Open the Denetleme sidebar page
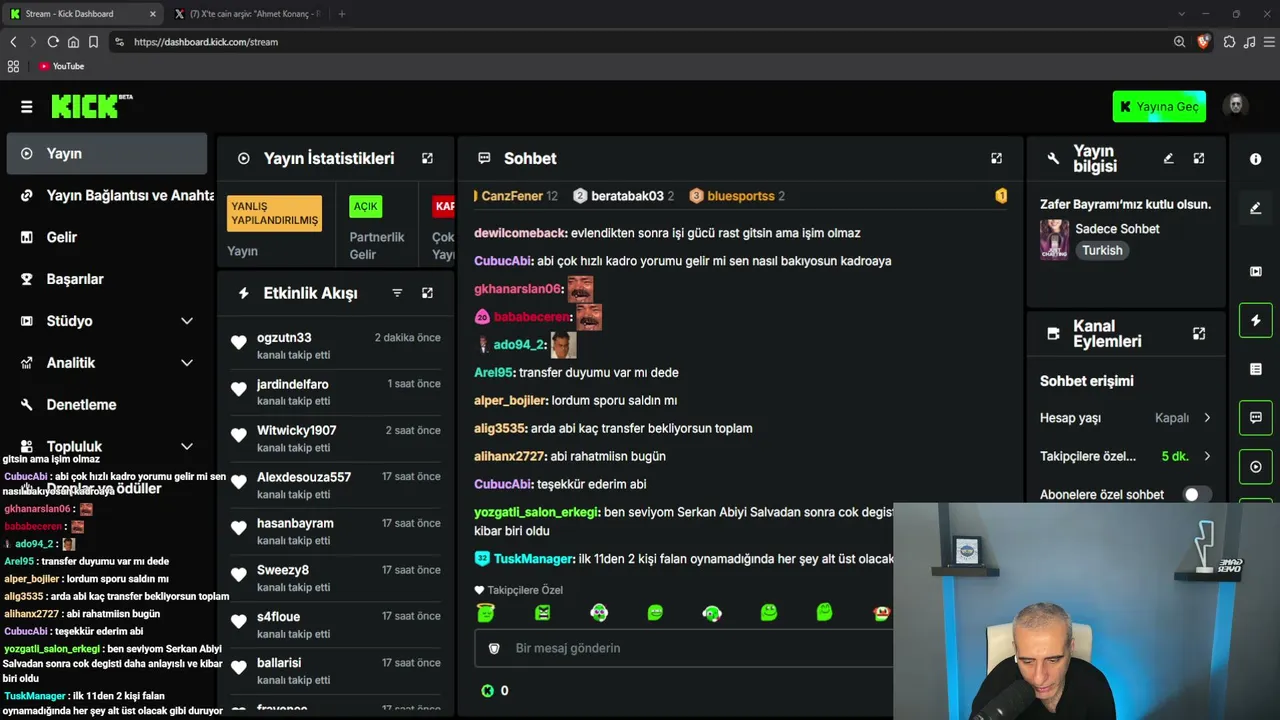 tap(107, 405)
